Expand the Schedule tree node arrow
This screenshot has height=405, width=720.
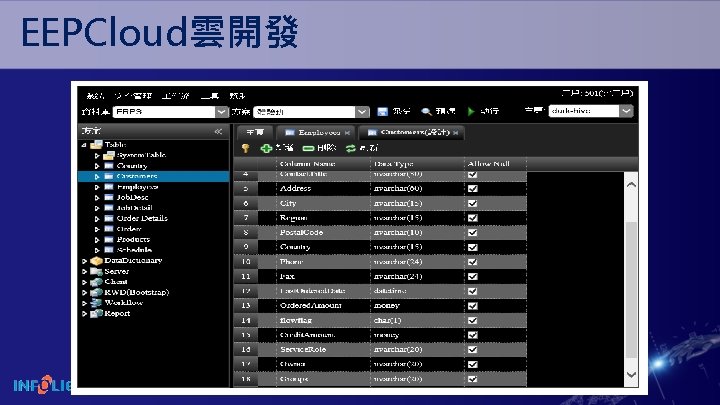tap(97, 250)
